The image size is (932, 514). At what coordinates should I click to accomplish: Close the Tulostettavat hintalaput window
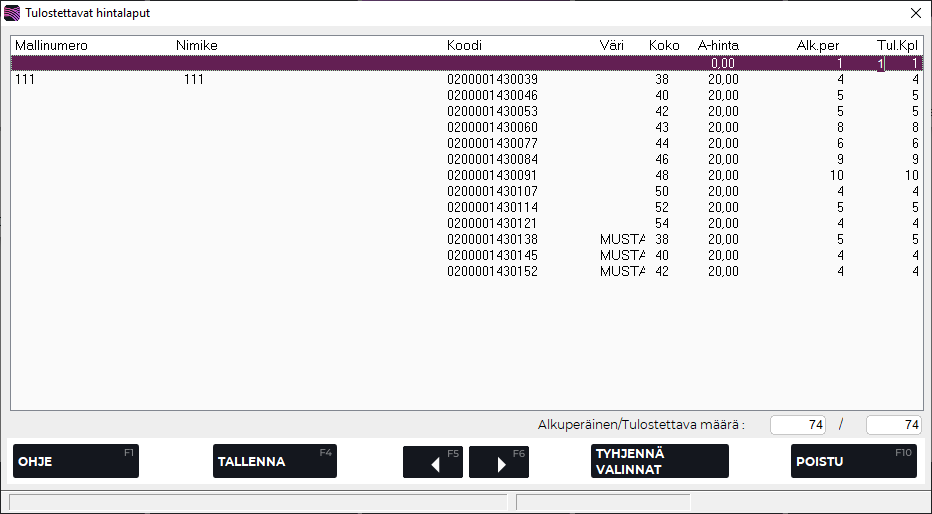pyautogui.click(x=915, y=13)
